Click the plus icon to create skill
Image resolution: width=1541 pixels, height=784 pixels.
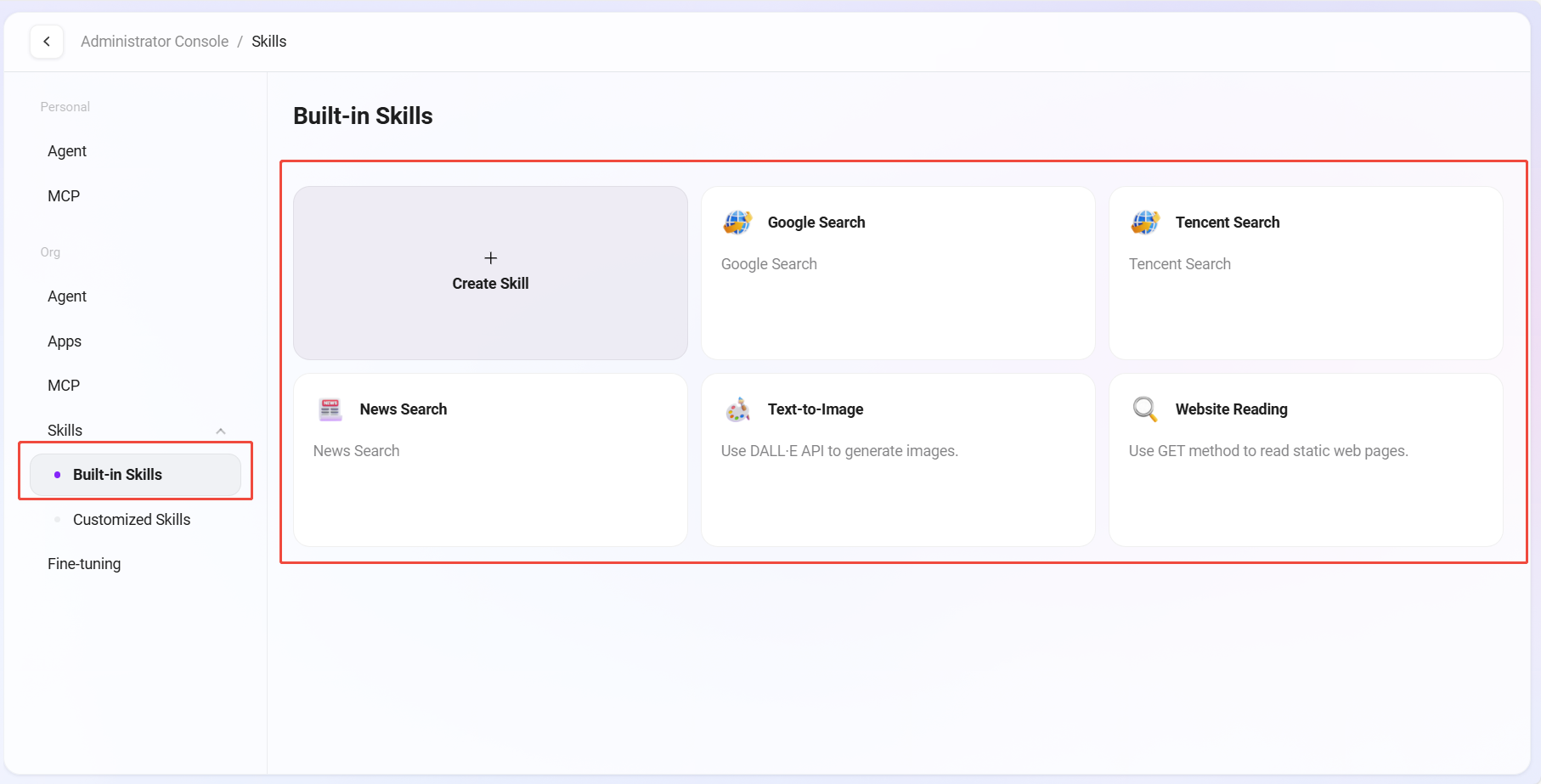point(490,258)
